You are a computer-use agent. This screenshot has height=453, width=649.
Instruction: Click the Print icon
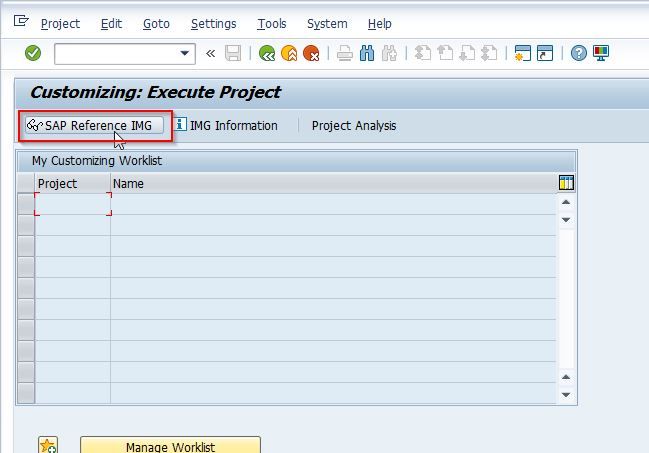tap(344, 53)
